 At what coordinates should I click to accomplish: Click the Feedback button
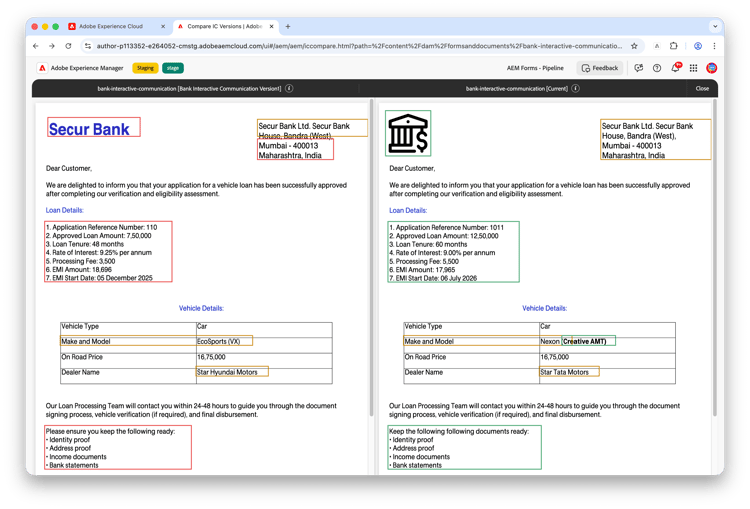pyautogui.click(x=600, y=68)
